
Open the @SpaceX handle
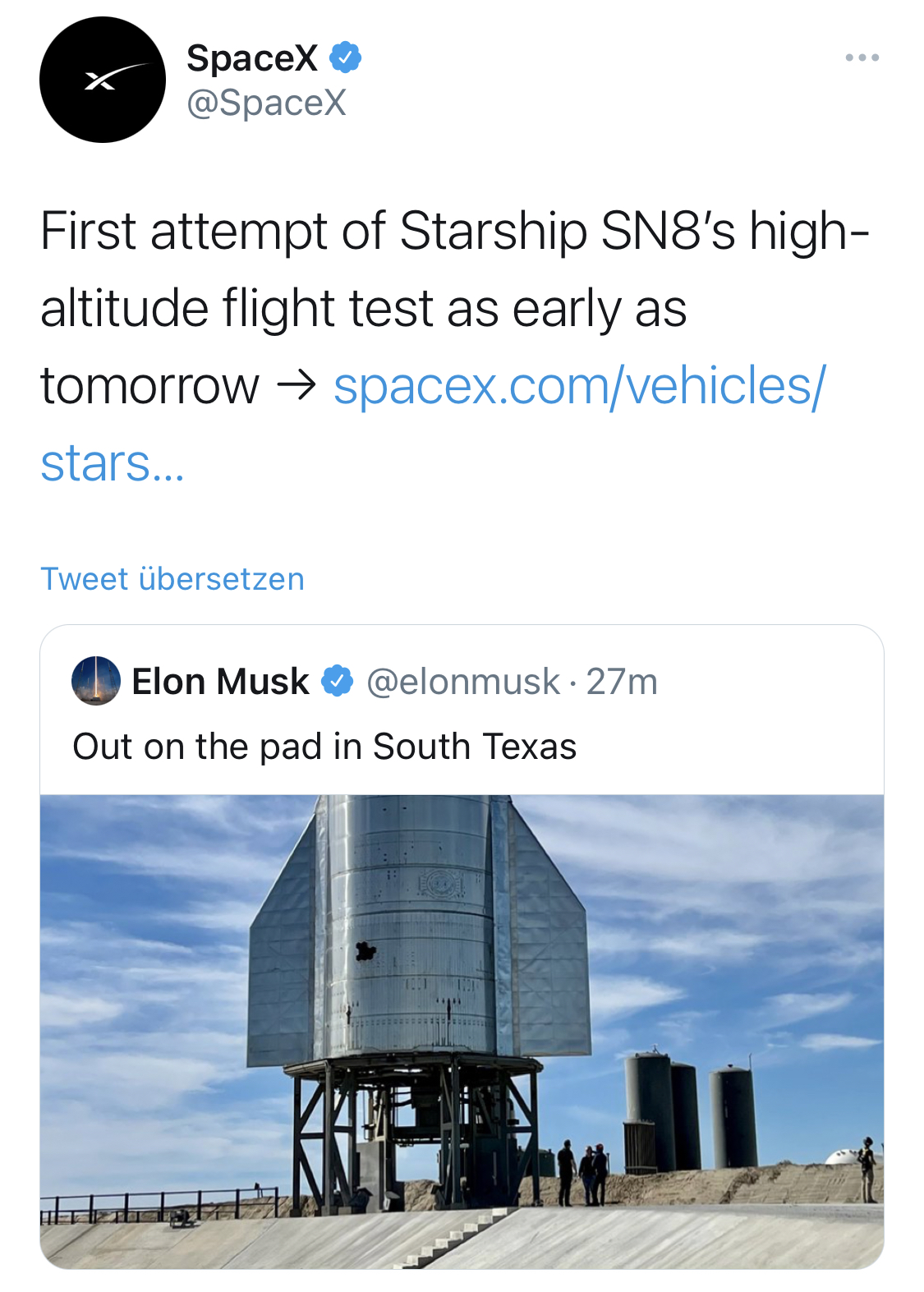click(x=266, y=103)
